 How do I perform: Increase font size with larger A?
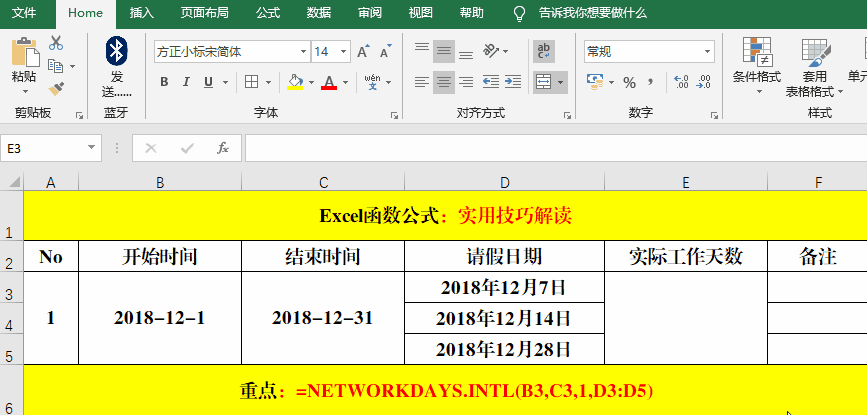(363, 51)
